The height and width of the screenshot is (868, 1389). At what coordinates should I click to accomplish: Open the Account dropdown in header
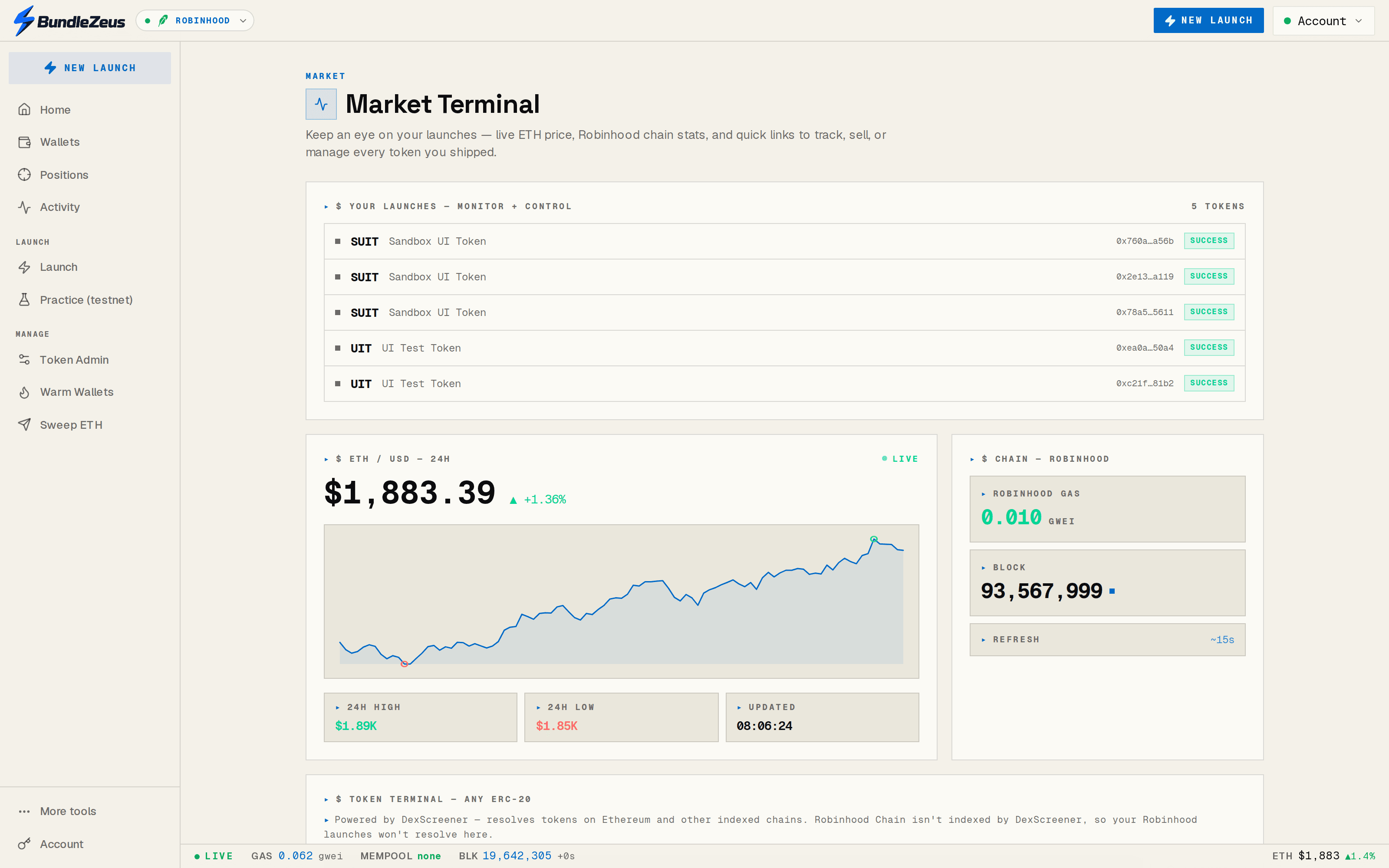pos(1323,21)
